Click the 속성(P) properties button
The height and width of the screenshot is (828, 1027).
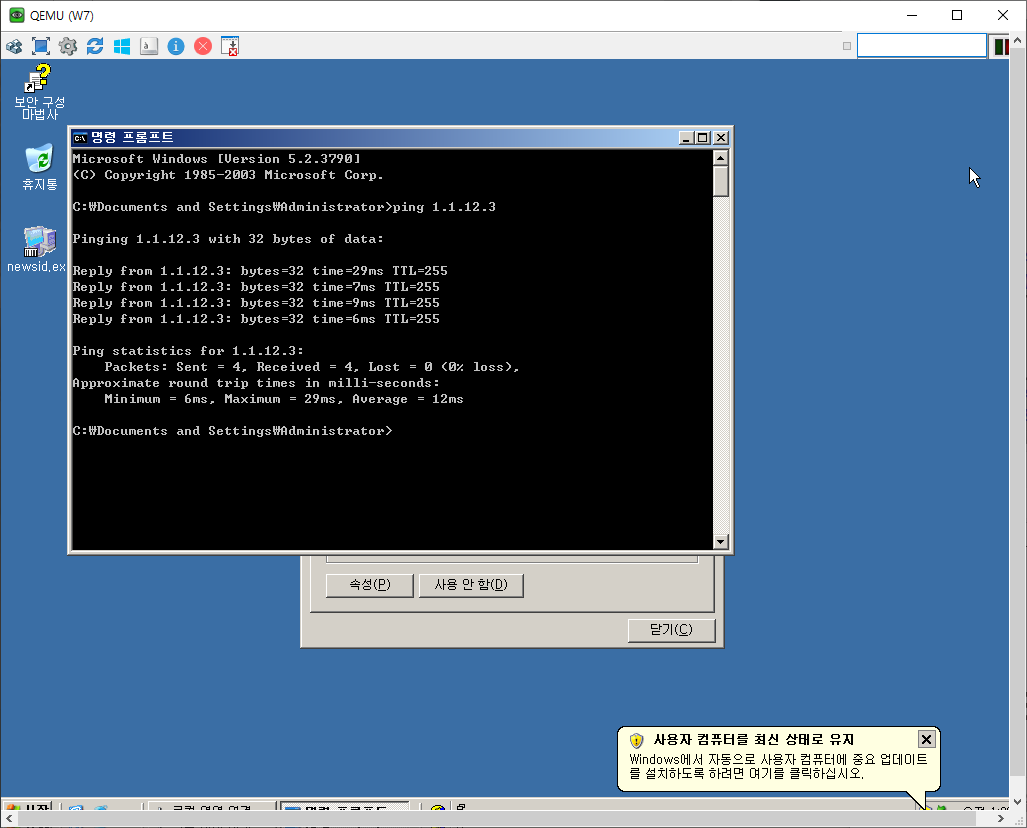tap(369, 585)
